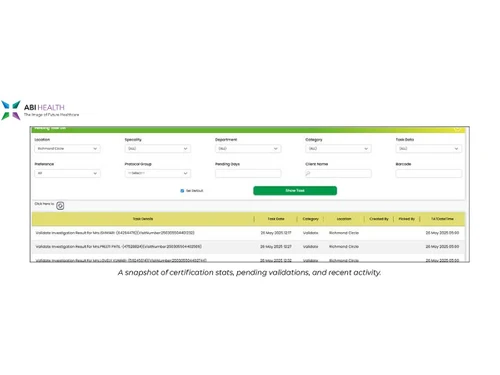This screenshot has width=500, height=375.
Task: Open the Location dropdown
Action: pos(67,149)
